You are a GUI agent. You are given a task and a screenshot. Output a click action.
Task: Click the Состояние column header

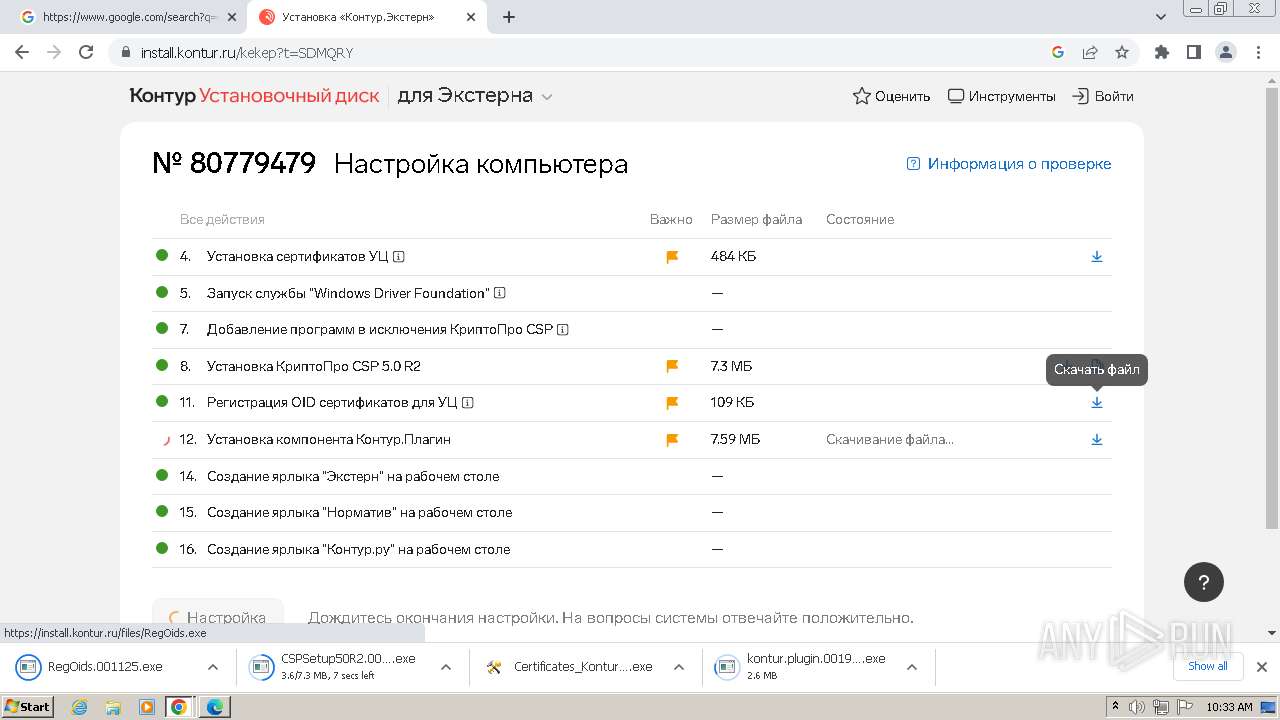(860, 219)
